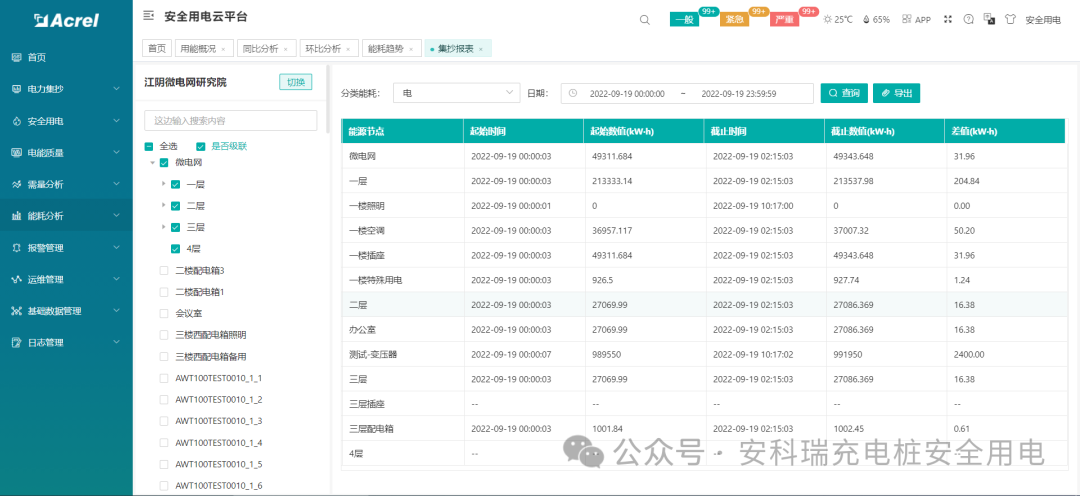Viewport: 1080px width, 496px height.
Task: Click the 运维管理 sidebar icon
Action: [x=17, y=280]
